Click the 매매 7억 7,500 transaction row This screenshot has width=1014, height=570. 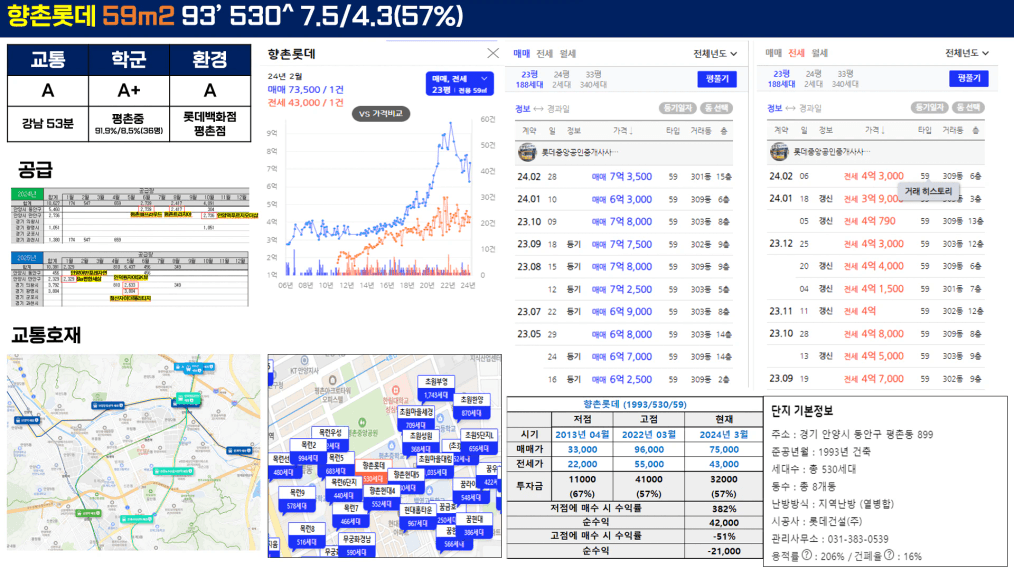tap(624, 245)
